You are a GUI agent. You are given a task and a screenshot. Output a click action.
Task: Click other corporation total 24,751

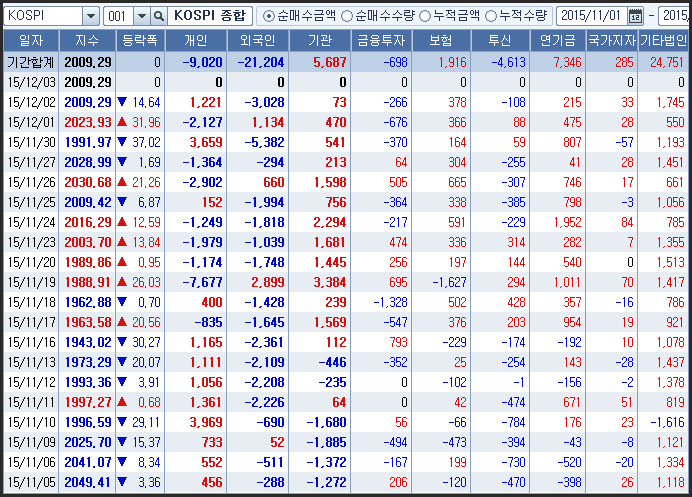(x=666, y=62)
